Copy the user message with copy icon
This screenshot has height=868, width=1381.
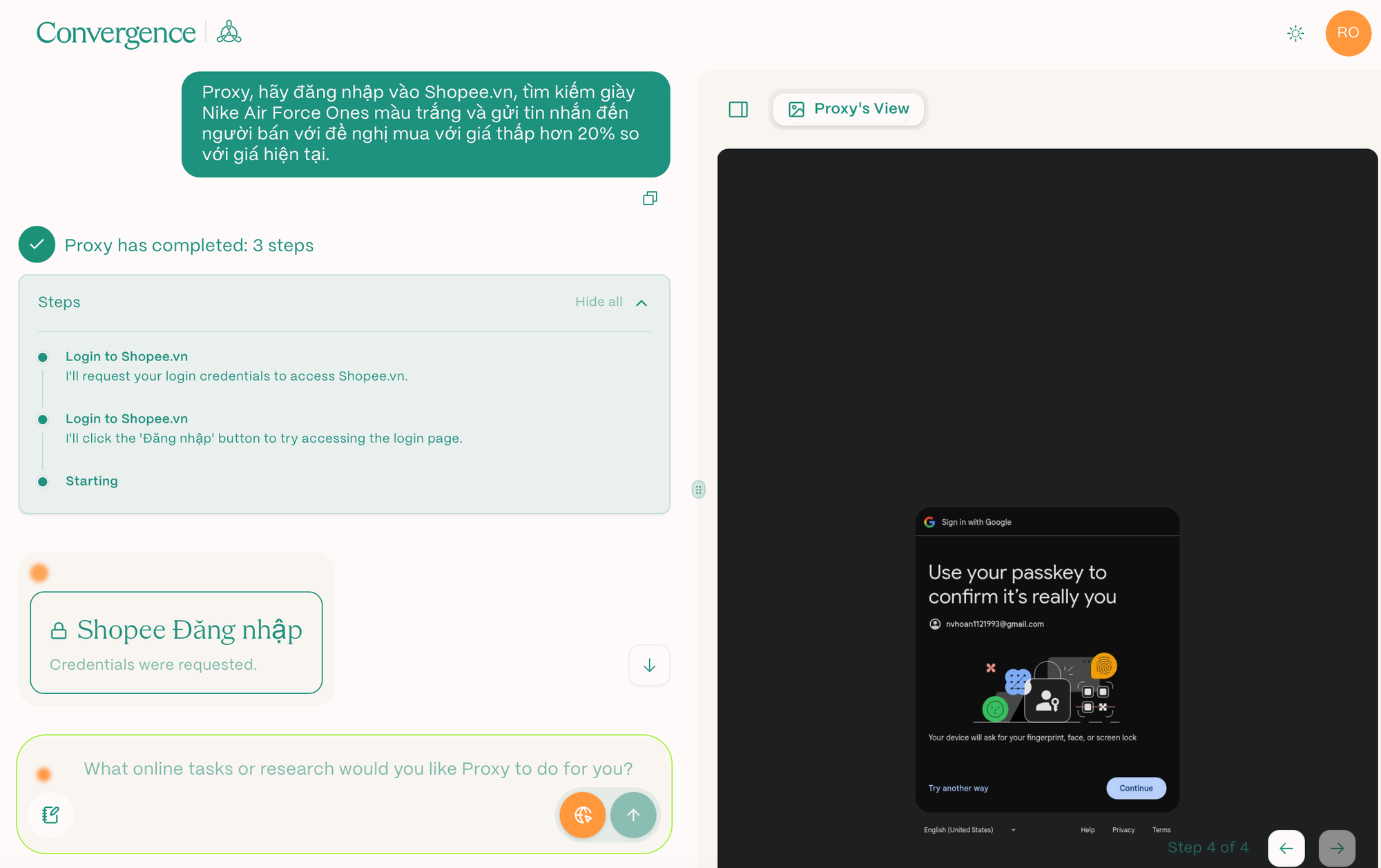650,199
